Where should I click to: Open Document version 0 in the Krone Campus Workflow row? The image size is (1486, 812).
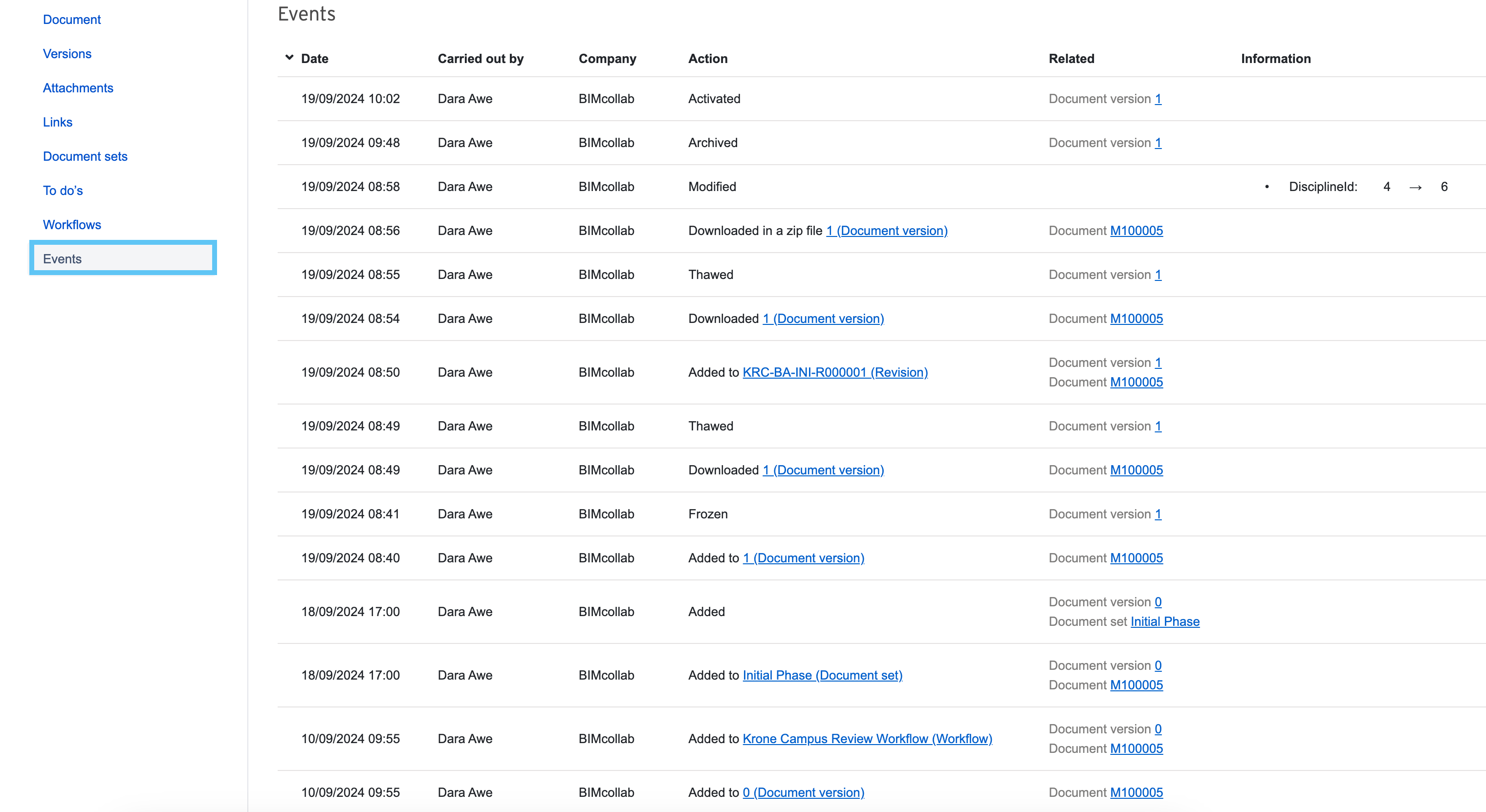(1158, 728)
